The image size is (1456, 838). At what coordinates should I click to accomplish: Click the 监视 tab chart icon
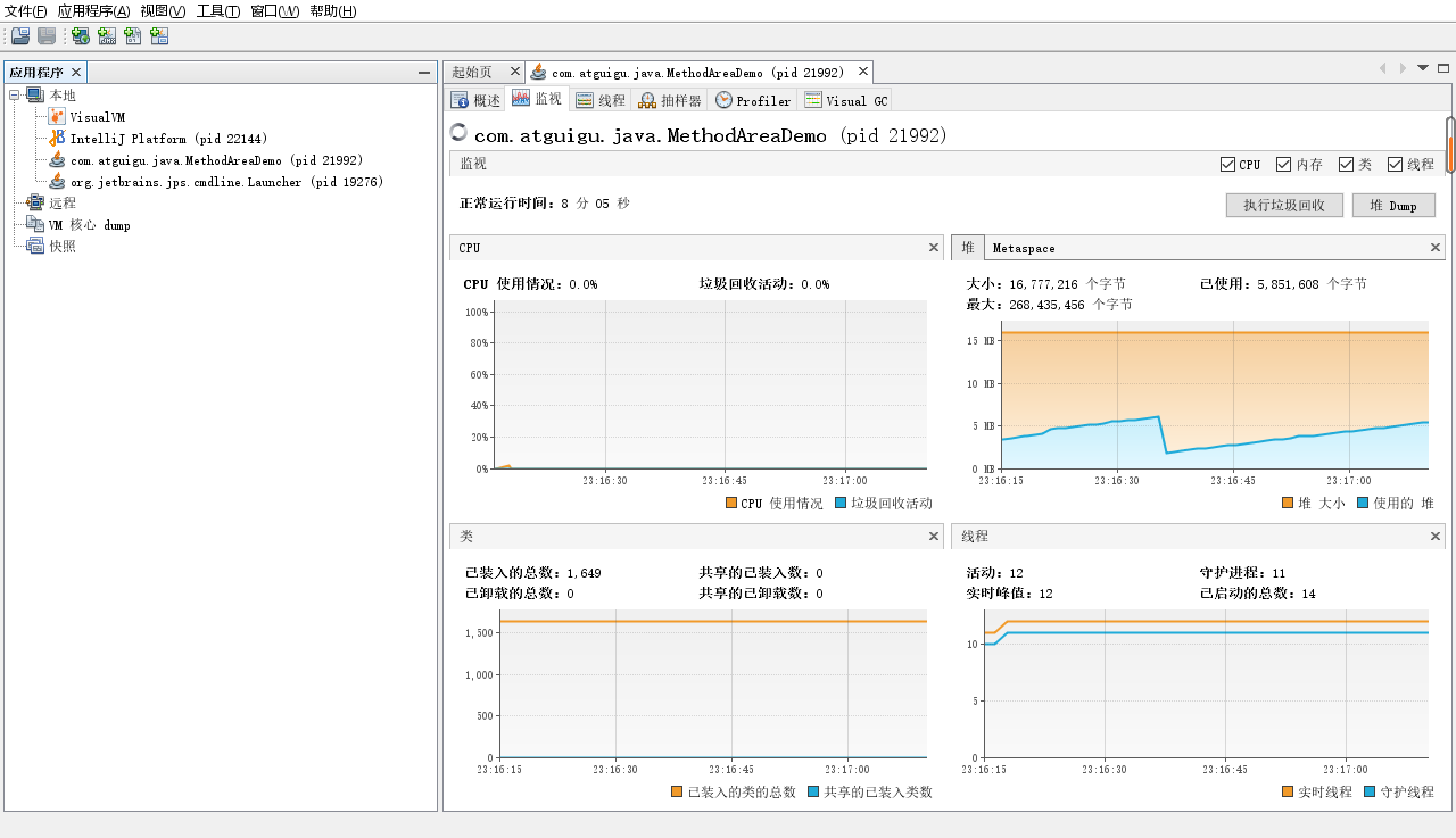[x=520, y=98]
